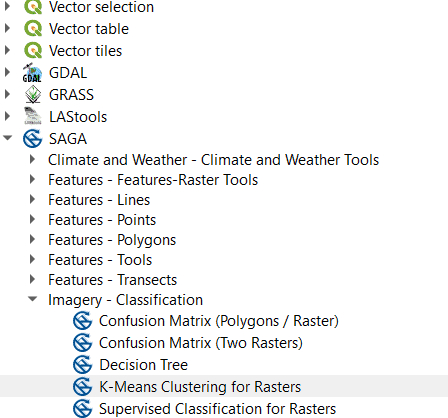
Task: Select the K-Means Clustering for Rasters entry
Action: (200, 387)
